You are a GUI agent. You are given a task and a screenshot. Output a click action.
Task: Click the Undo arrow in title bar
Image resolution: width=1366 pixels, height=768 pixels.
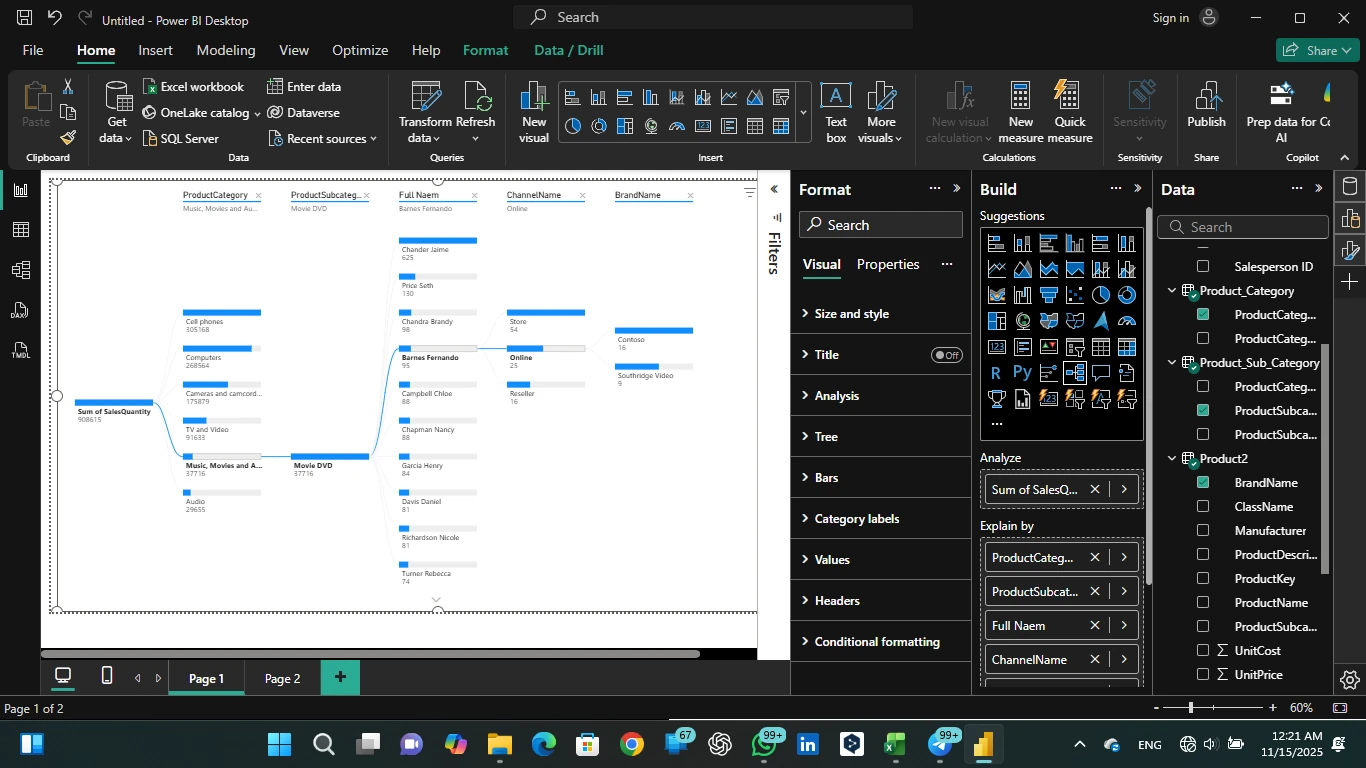55,18
